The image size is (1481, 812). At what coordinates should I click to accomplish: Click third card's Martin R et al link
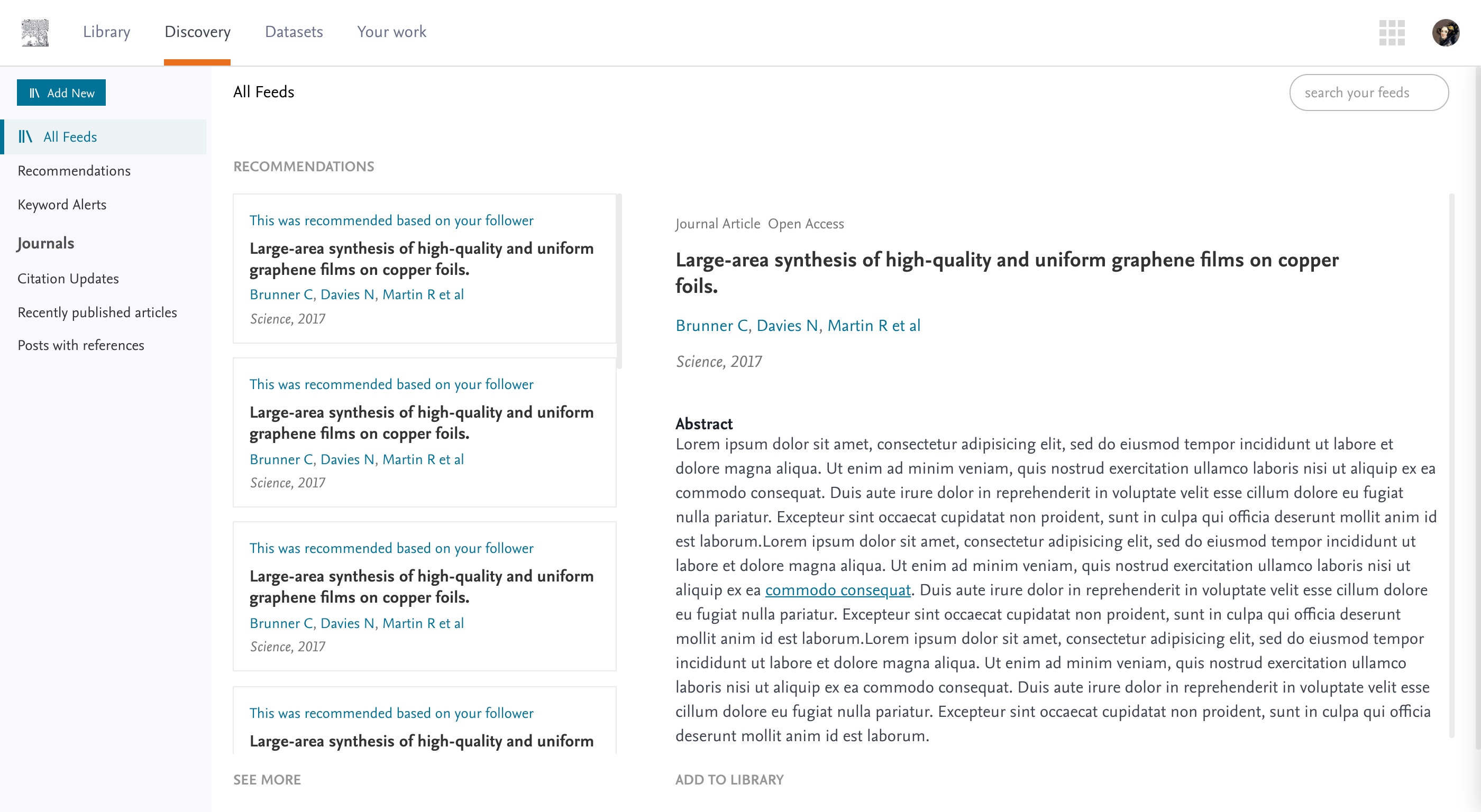423,623
